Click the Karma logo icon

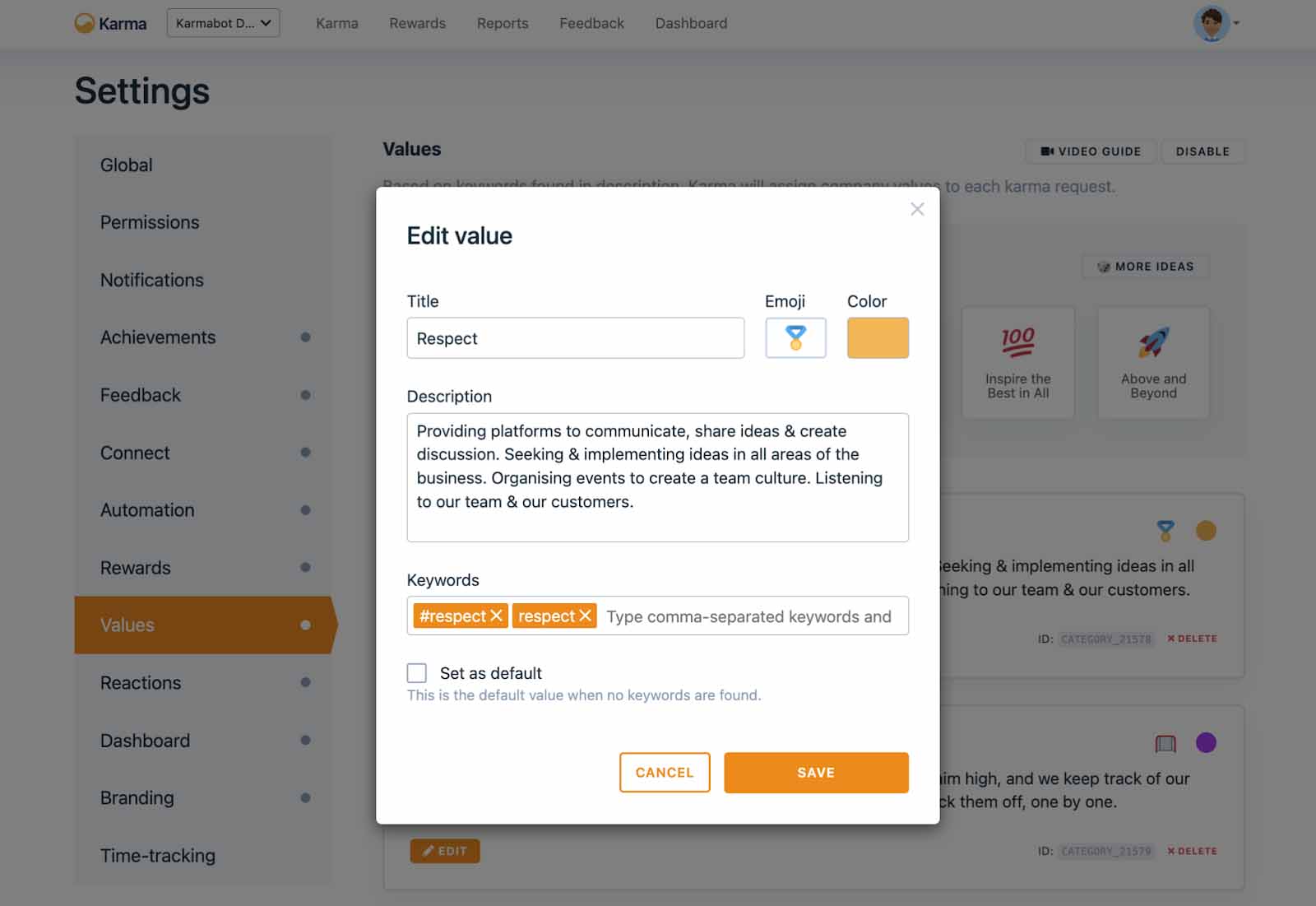(84, 23)
